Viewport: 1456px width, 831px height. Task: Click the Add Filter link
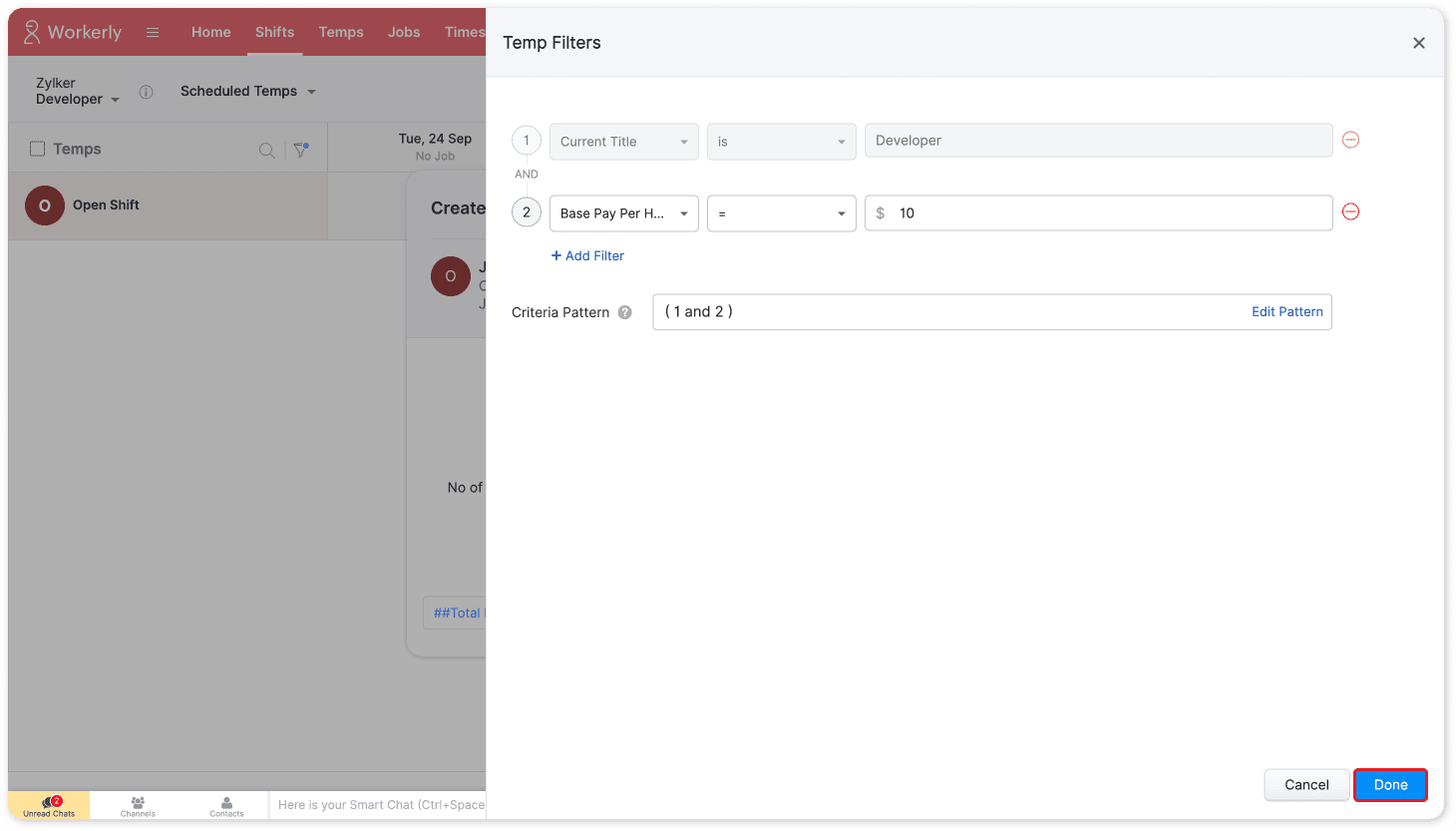pos(587,255)
